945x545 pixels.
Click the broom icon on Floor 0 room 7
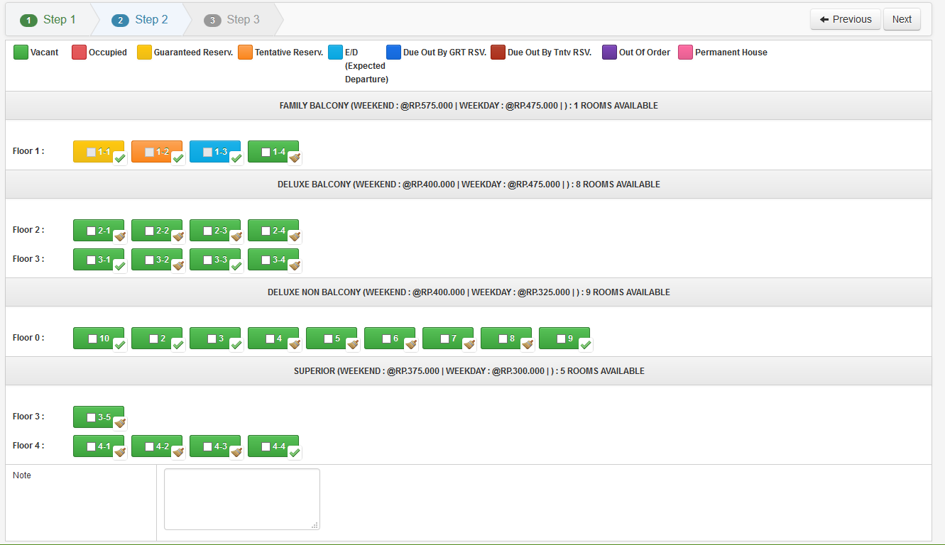(469, 345)
